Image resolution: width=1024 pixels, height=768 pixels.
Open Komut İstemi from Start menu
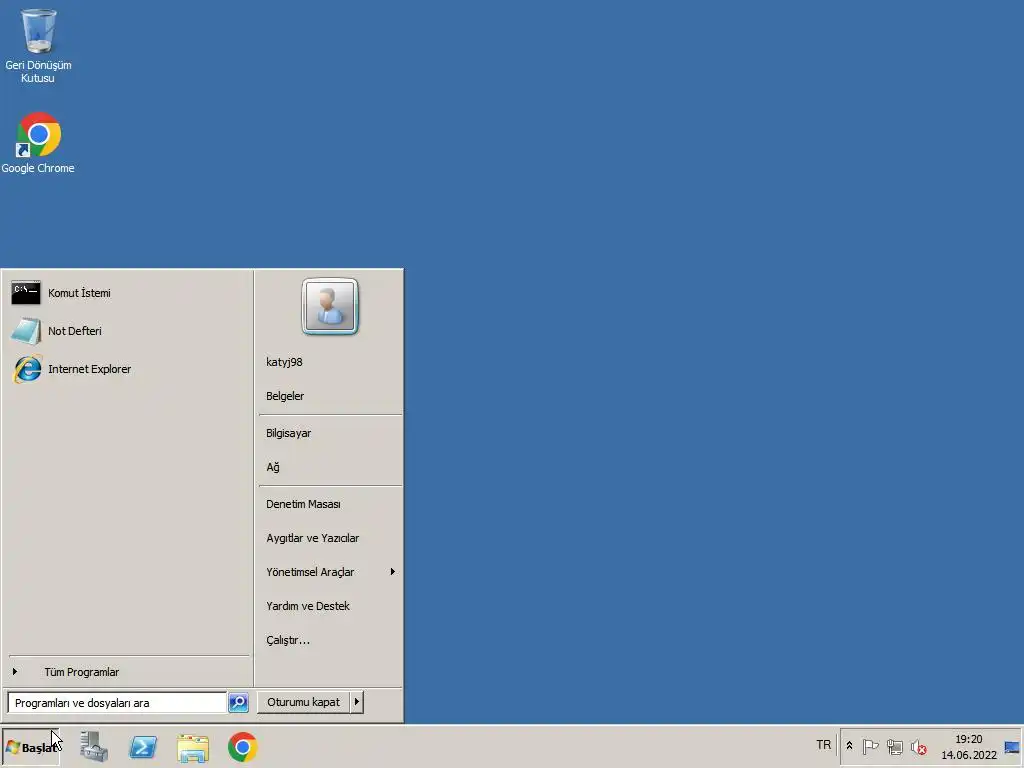(127, 293)
